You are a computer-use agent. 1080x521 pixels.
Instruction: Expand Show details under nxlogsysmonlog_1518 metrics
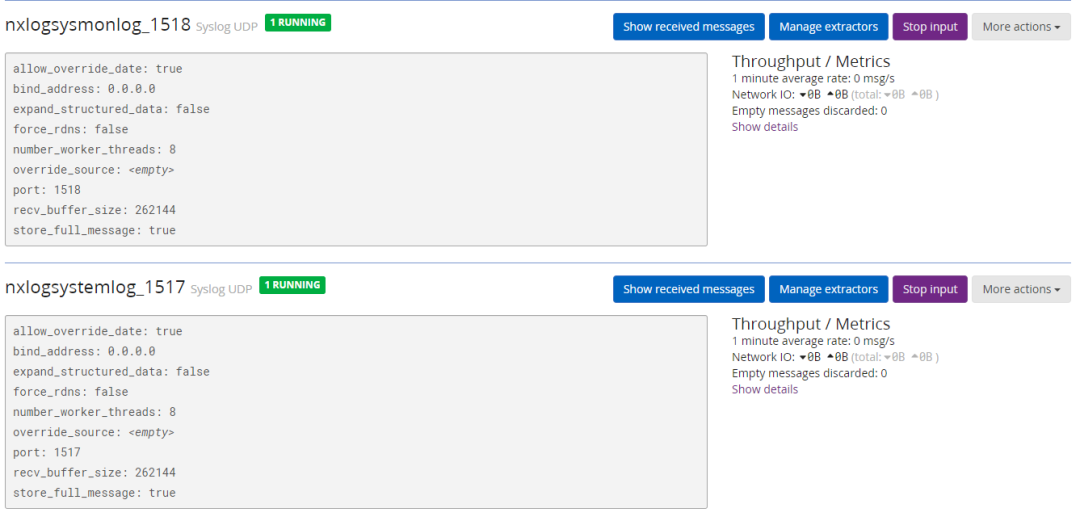(x=764, y=127)
